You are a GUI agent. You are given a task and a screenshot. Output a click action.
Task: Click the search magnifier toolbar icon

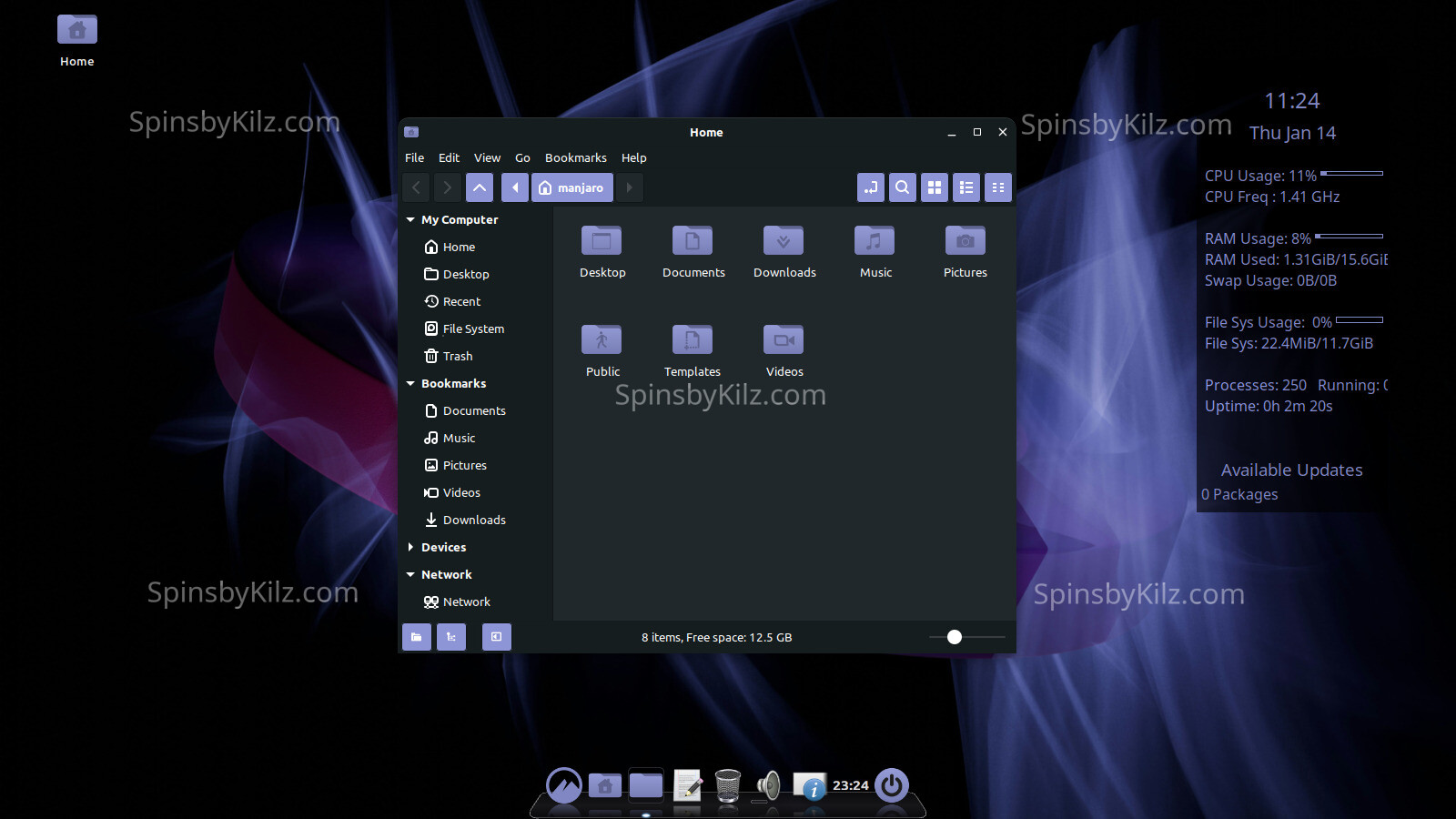click(902, 187)
